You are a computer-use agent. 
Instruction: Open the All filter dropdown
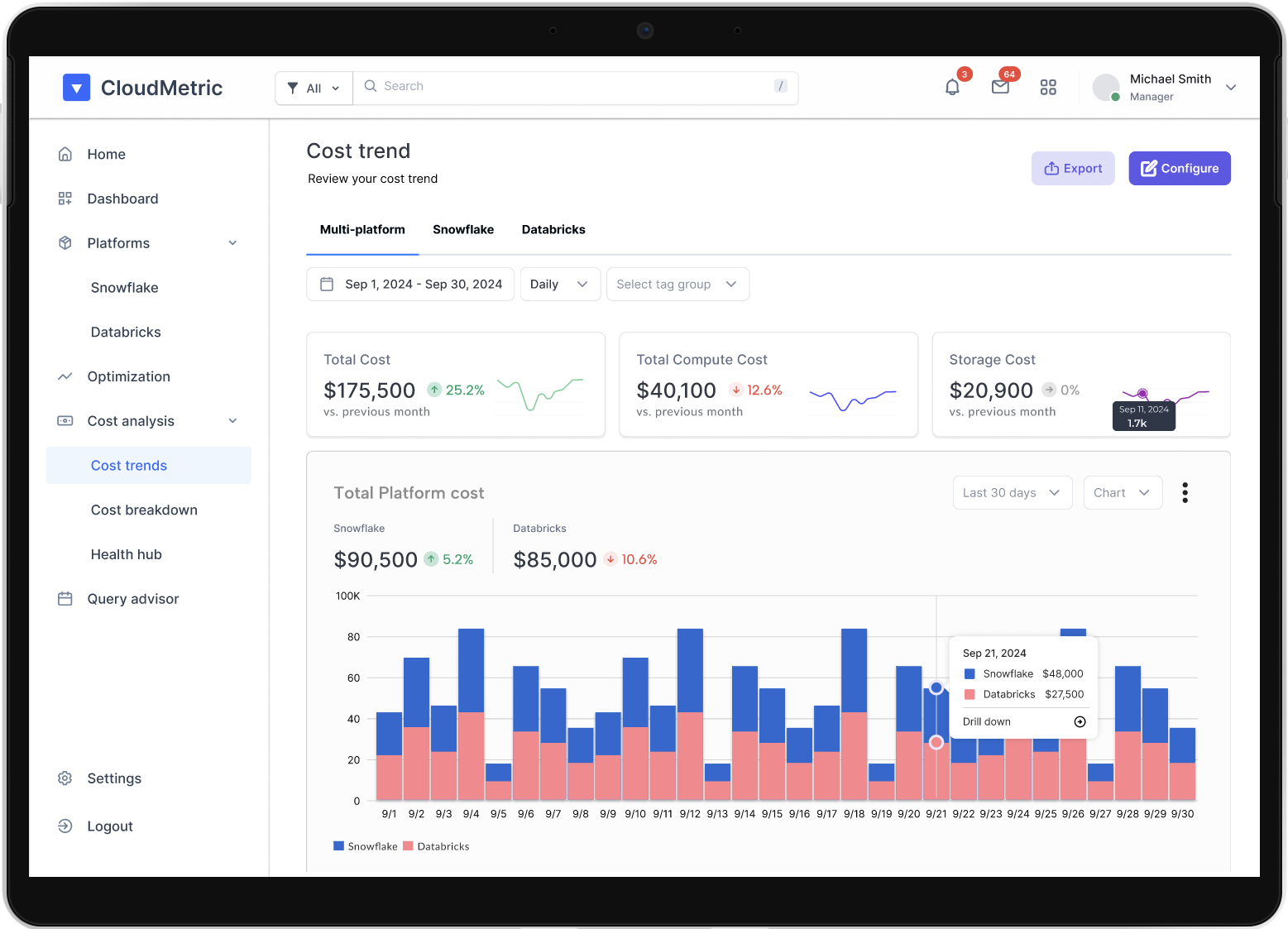coord(314,88)
